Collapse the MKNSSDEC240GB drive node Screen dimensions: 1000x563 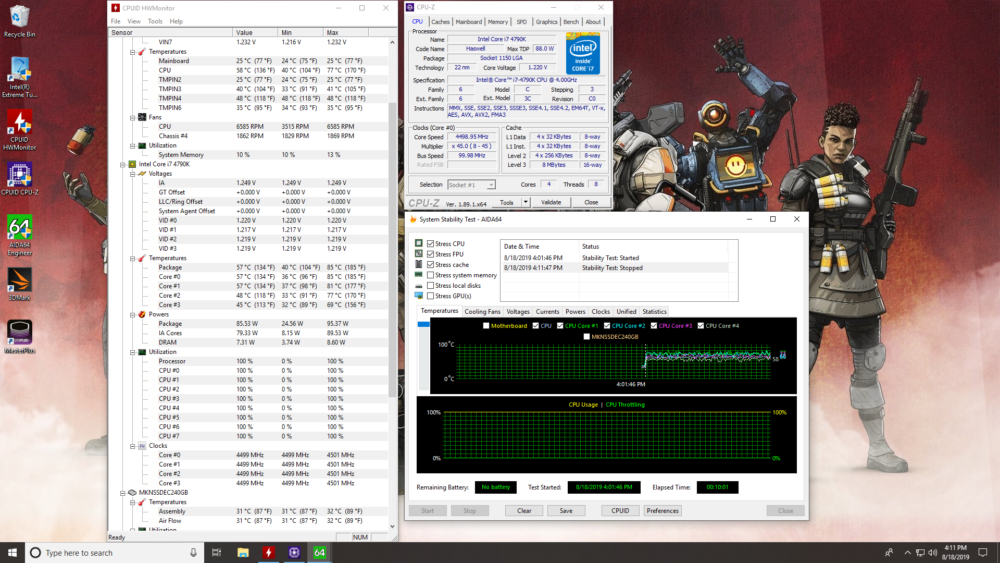coord(123,492)
